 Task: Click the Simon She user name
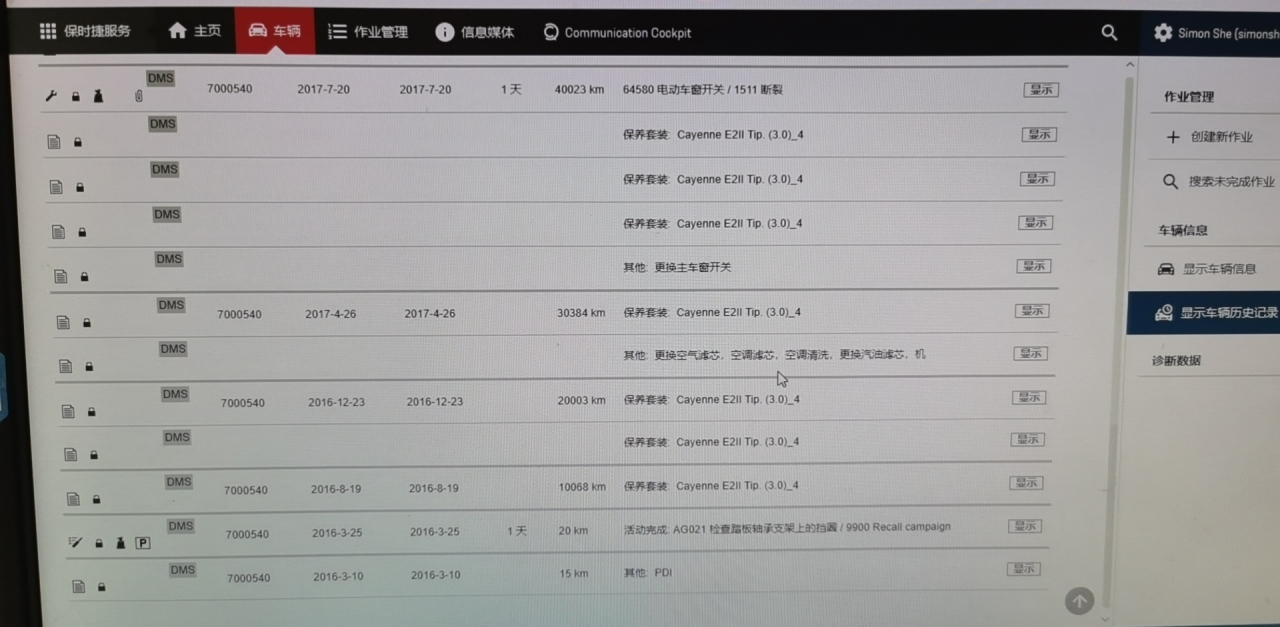coord(1229,33)
